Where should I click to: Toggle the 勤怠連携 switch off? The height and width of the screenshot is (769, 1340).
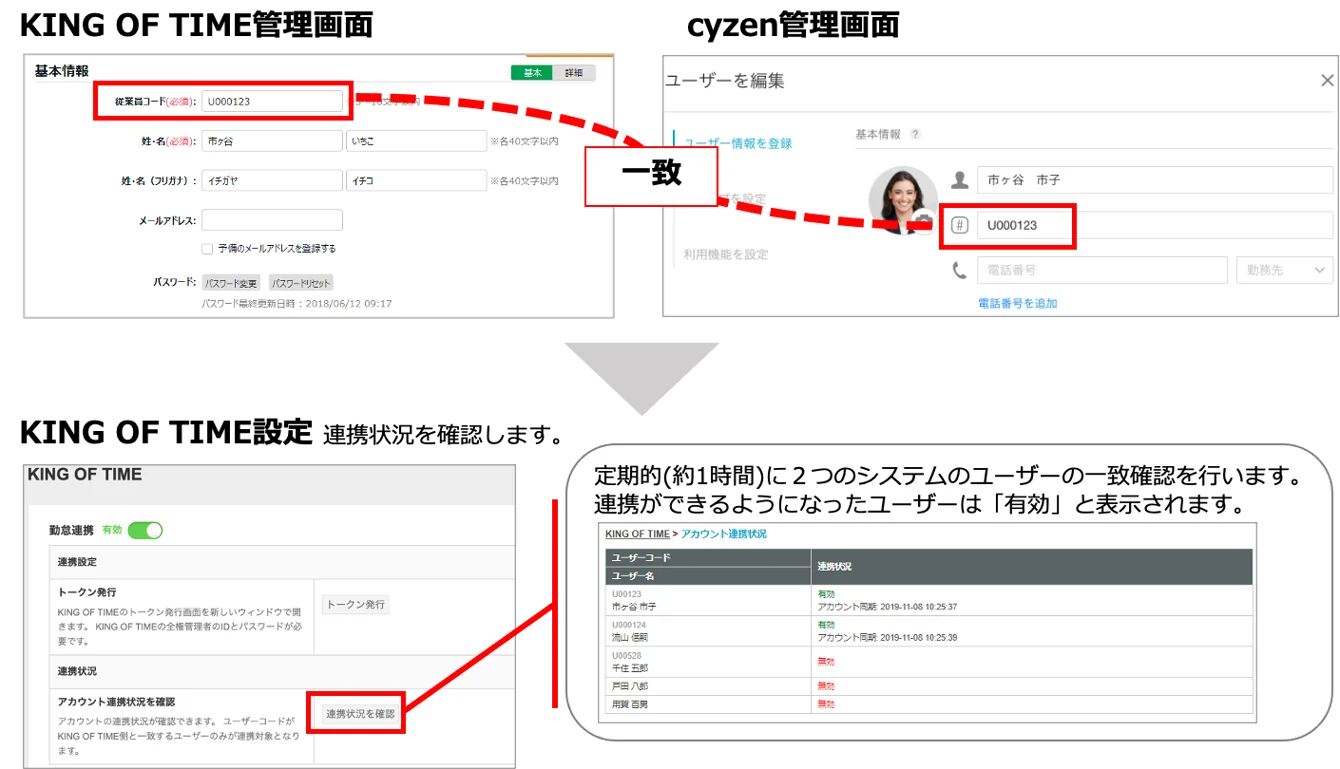[x=145, y=530]
